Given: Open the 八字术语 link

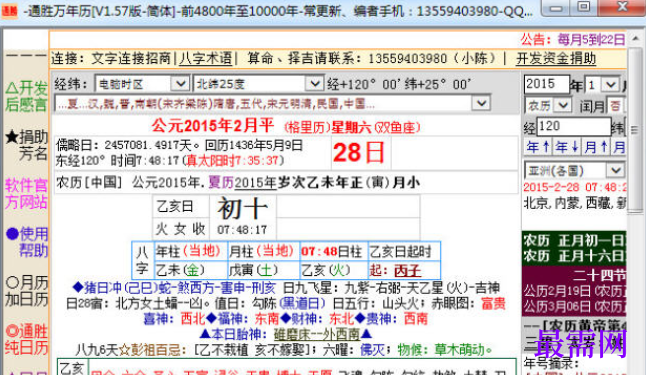Looking at the screenshot, I should [206, 59].
